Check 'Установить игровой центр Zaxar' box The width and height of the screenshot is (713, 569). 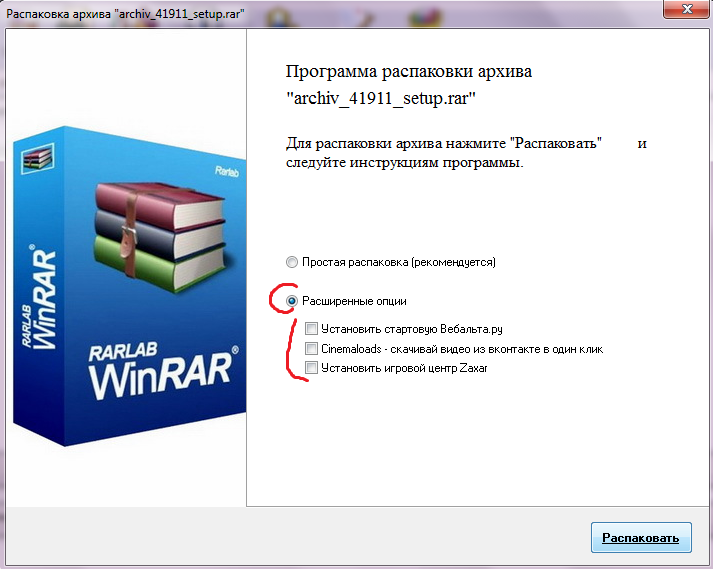coord(311,368)
